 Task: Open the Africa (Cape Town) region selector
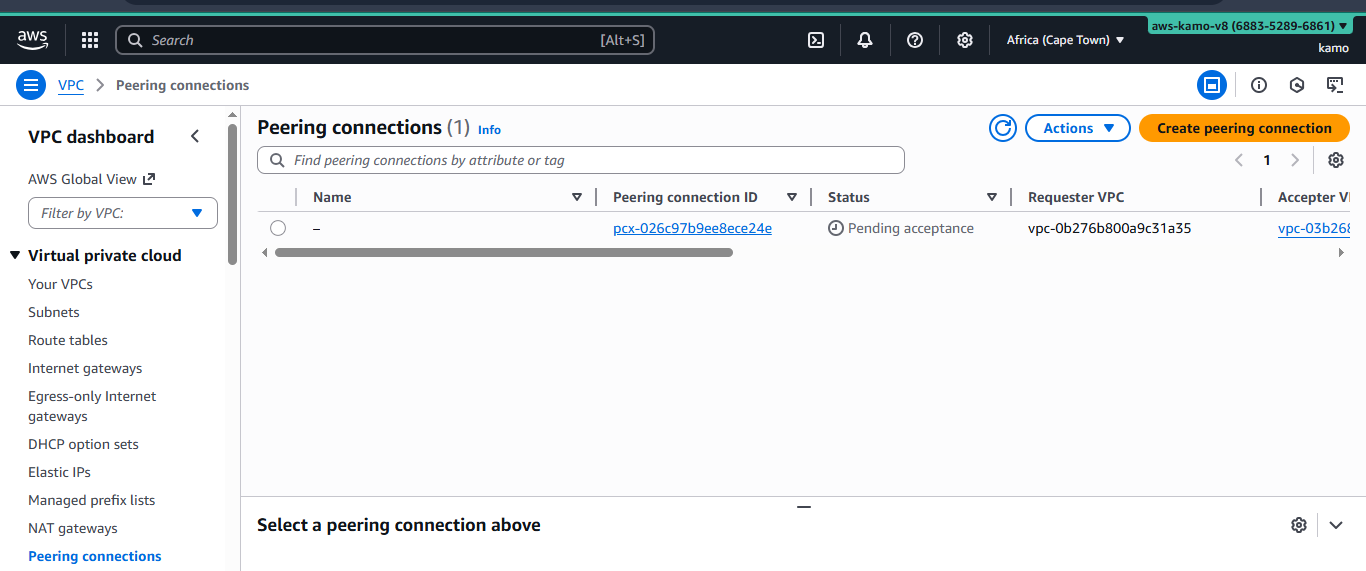[1065, 40]
